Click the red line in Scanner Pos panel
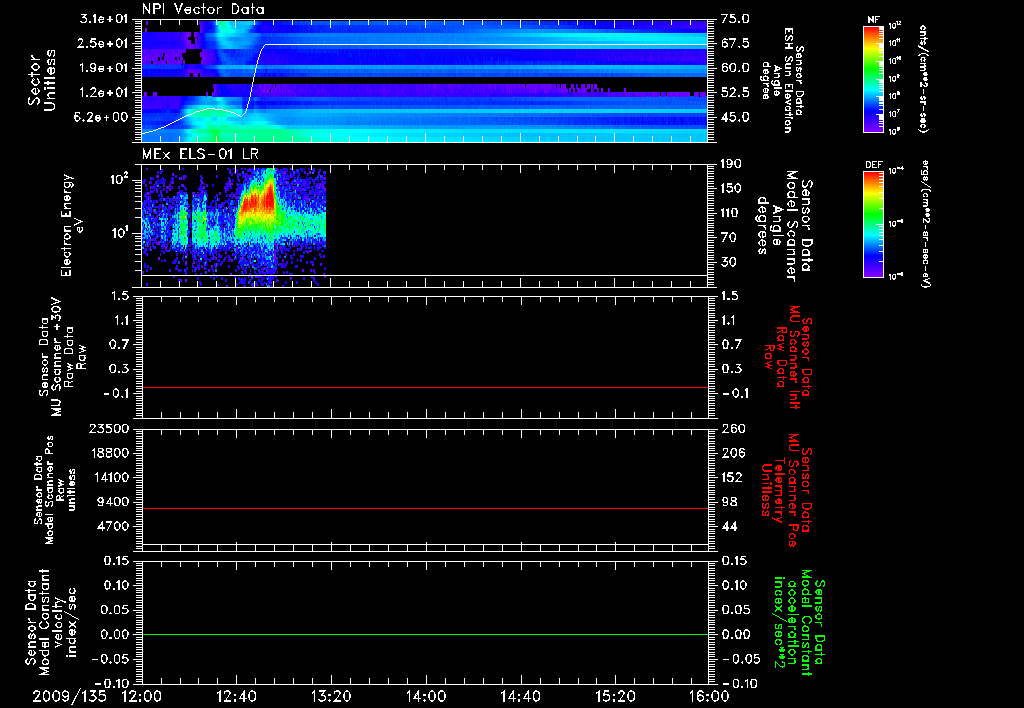 click(x=425, y=508)
